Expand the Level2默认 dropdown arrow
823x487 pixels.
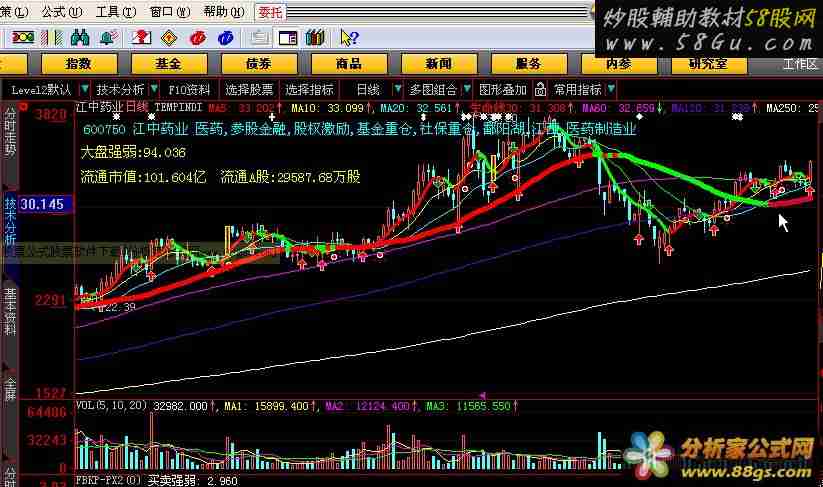85,90
